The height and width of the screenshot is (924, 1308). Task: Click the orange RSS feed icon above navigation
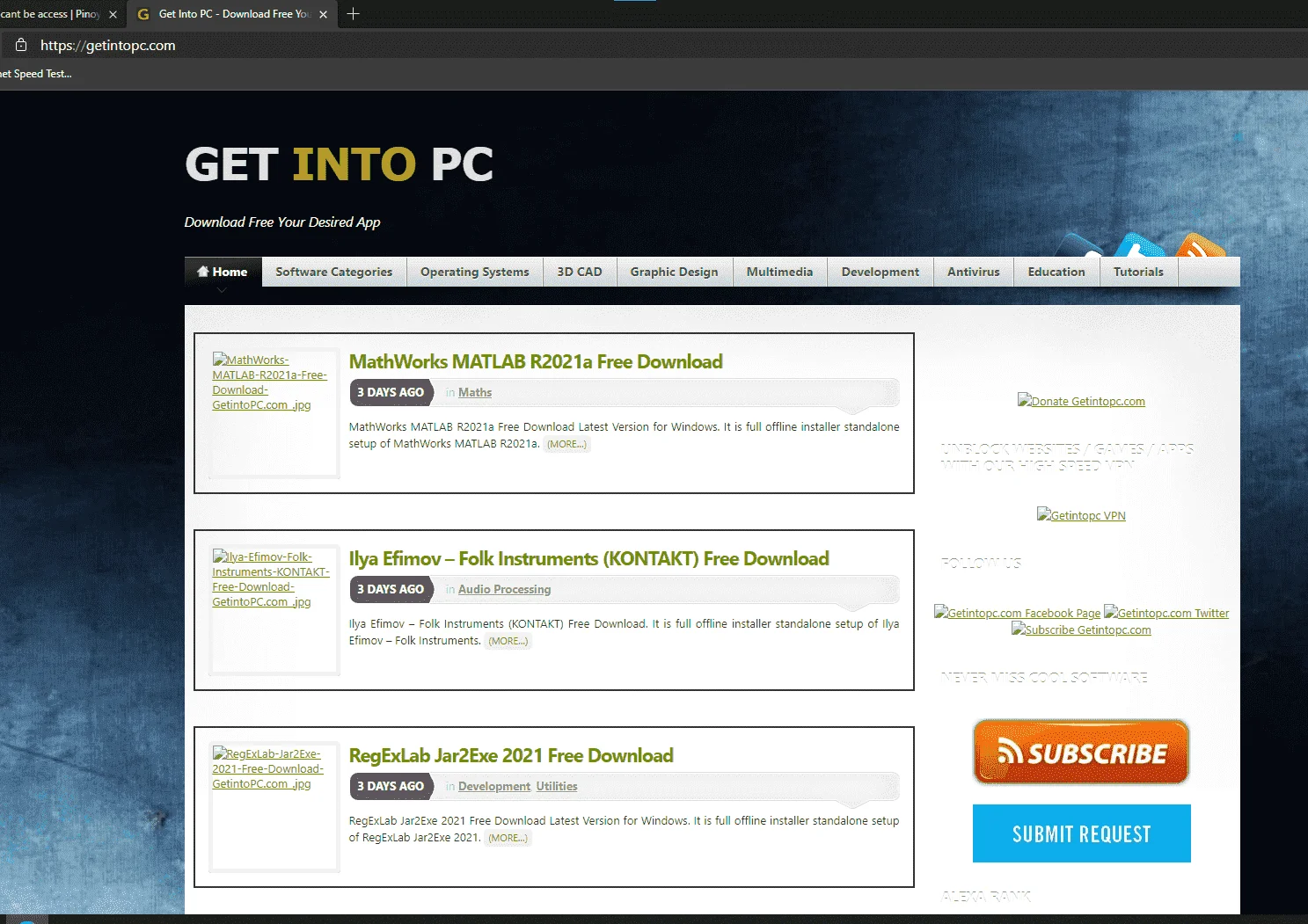pyautogui.click(x=1200, y=245)
